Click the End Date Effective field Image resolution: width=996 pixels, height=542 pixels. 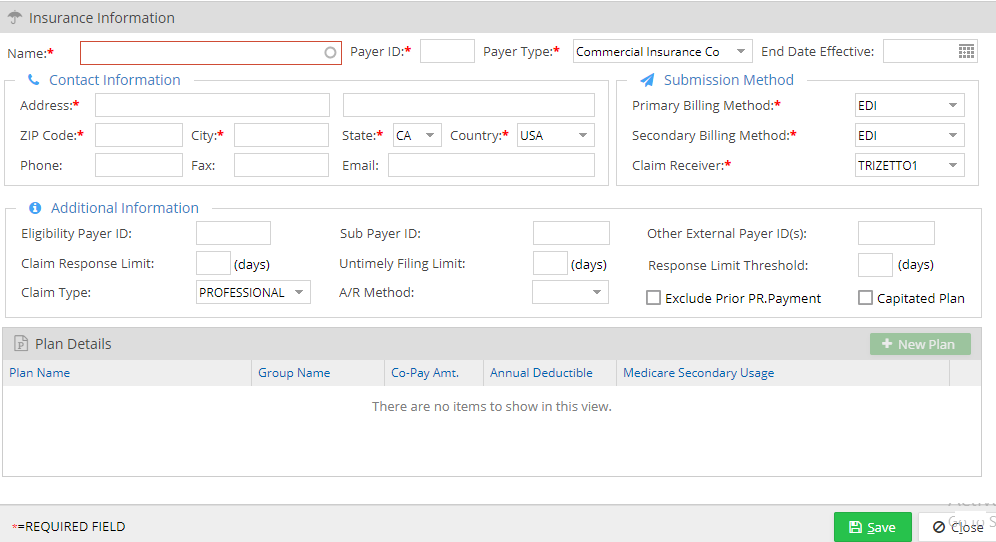coord(930,51)
